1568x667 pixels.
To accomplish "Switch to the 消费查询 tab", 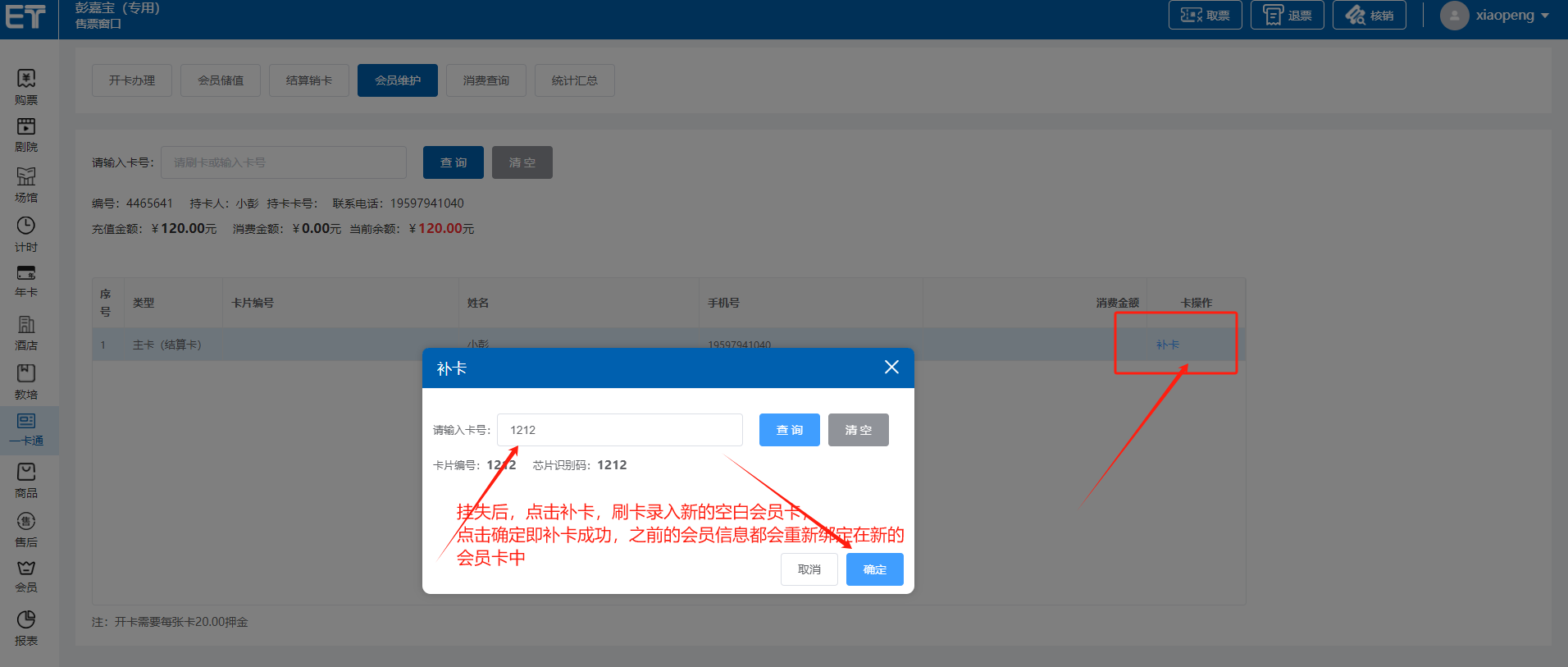I will [x=486, y=80].
